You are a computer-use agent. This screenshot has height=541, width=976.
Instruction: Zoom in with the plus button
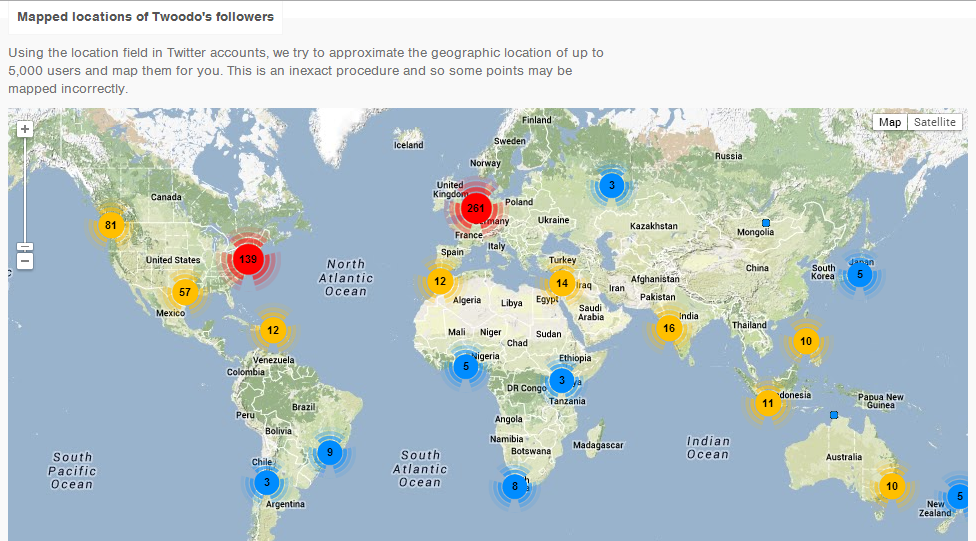point(25,129)
